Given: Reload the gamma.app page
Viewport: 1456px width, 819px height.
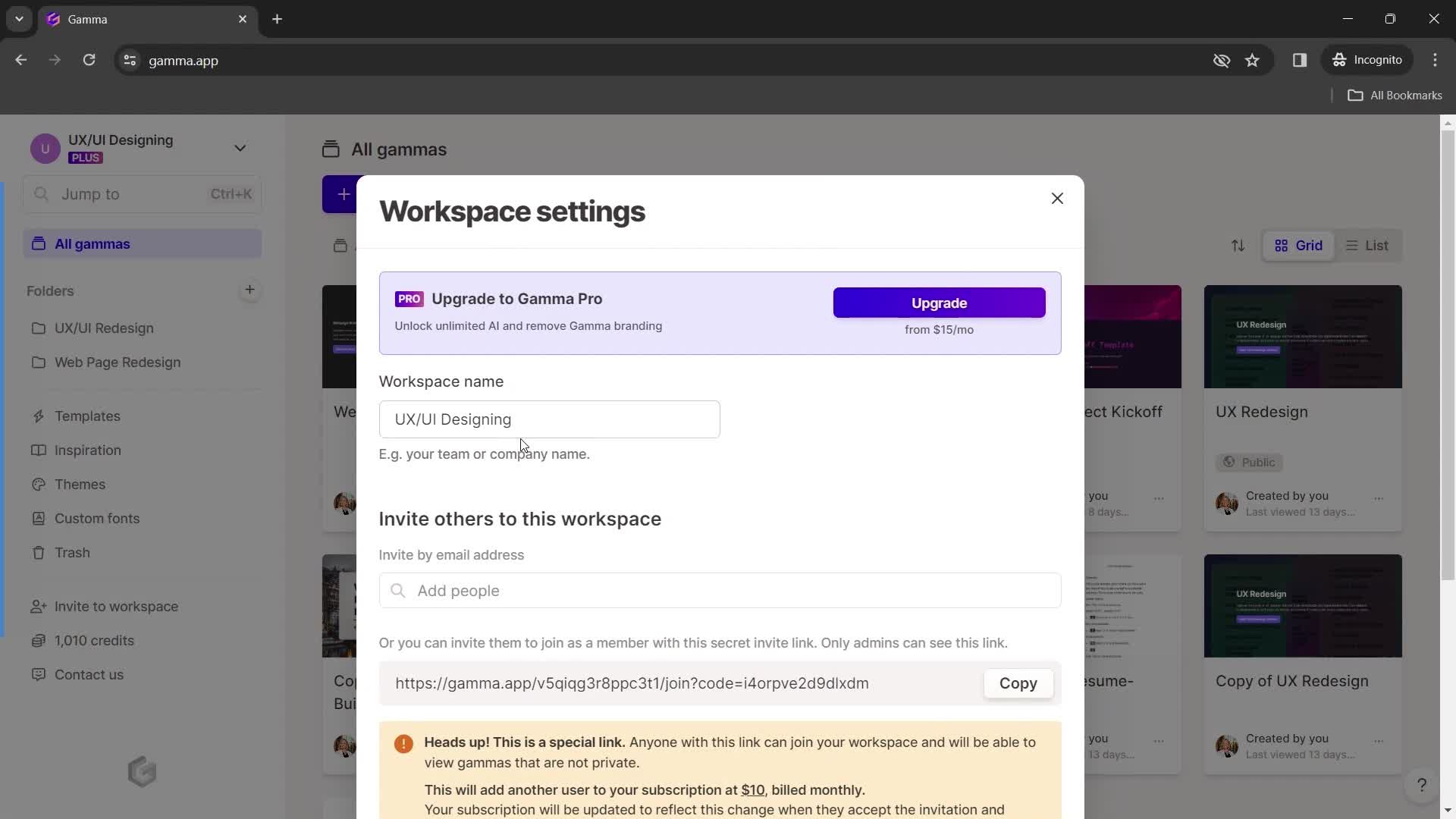Looking at the screenshot, I should (x=89, y=60).
